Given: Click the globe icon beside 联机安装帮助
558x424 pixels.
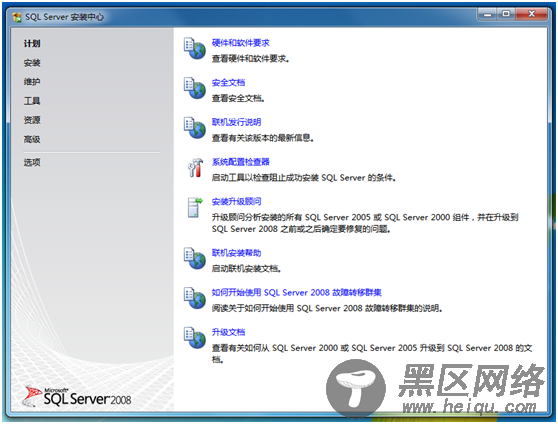Looking at the screenshot, I should click(x=195, y=258).
